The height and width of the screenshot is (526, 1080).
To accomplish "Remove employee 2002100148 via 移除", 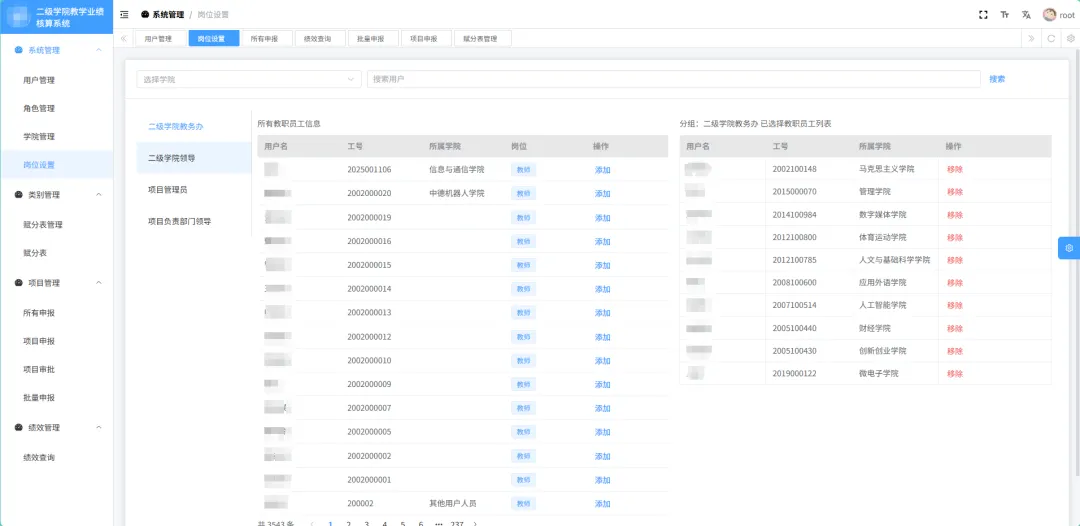I will point(955,169).
